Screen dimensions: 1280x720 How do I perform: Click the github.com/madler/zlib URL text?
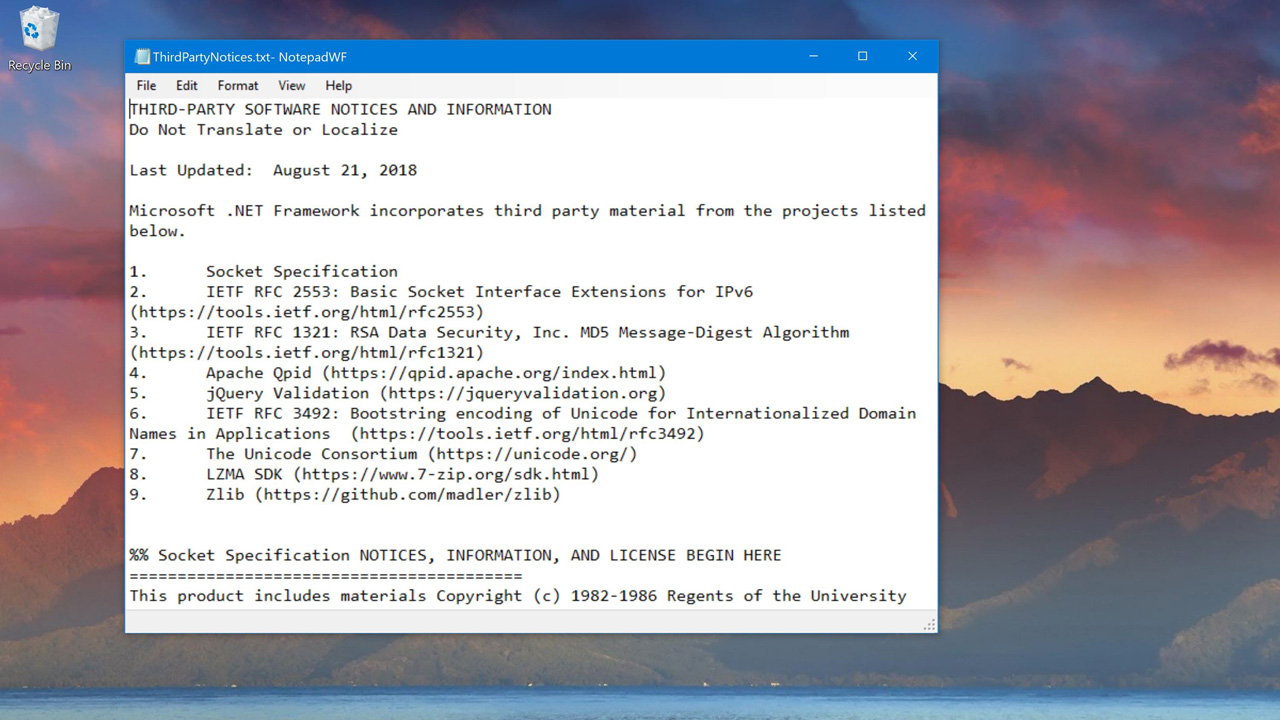407,494
